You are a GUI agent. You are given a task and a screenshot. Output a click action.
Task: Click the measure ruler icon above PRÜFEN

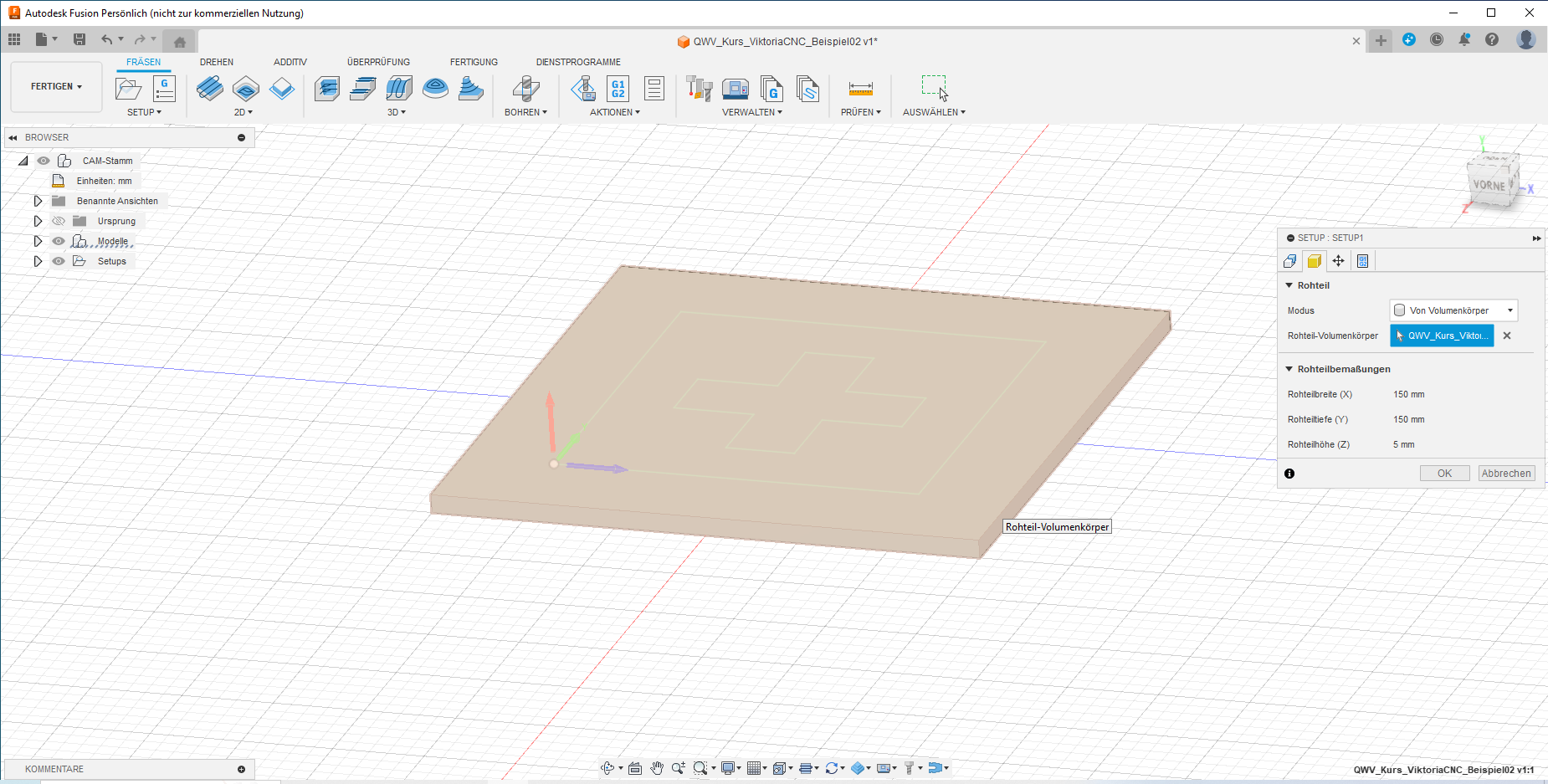tap(860, 88)
